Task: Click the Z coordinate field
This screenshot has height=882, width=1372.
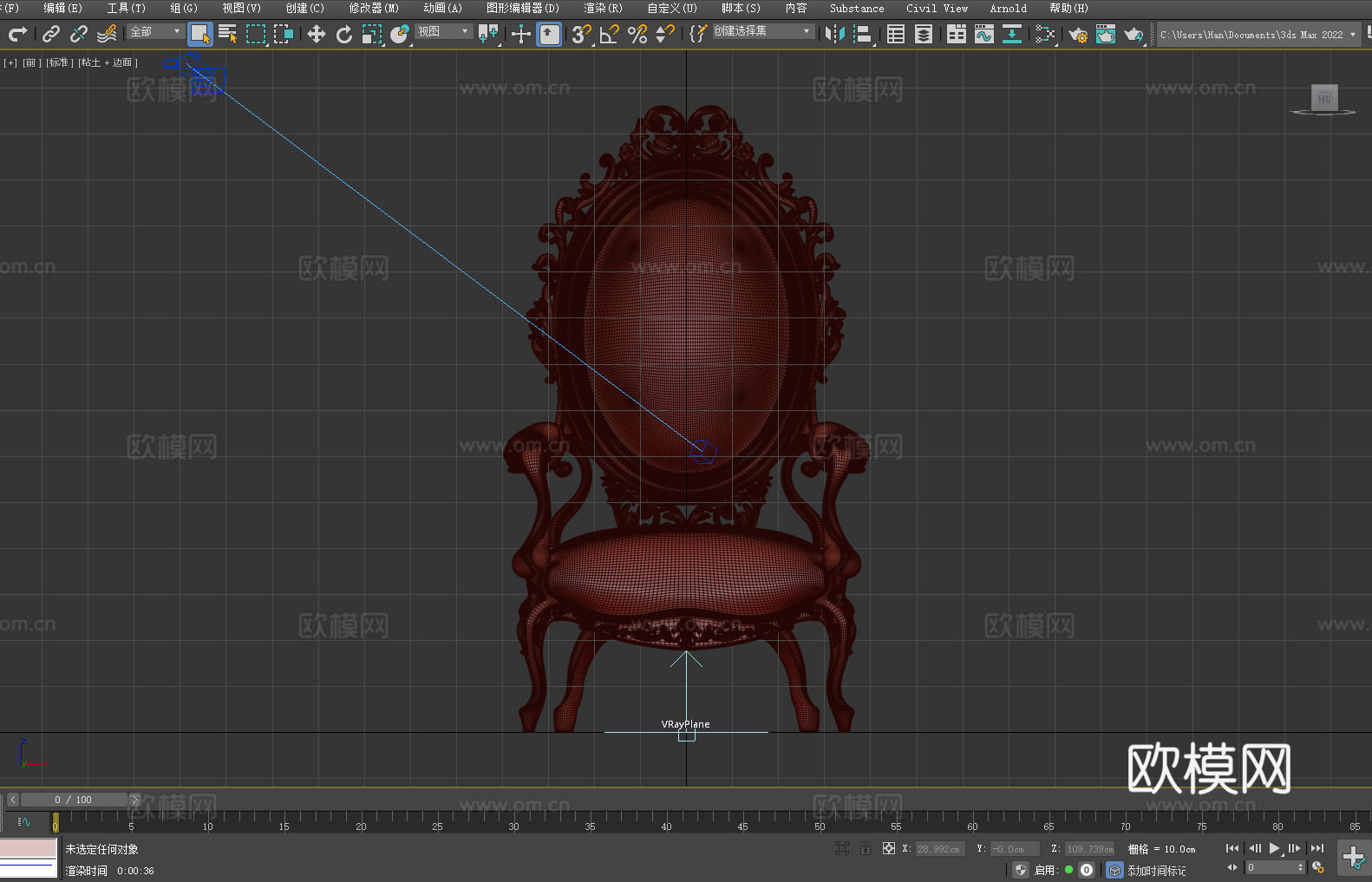Action: (1089, 849)
